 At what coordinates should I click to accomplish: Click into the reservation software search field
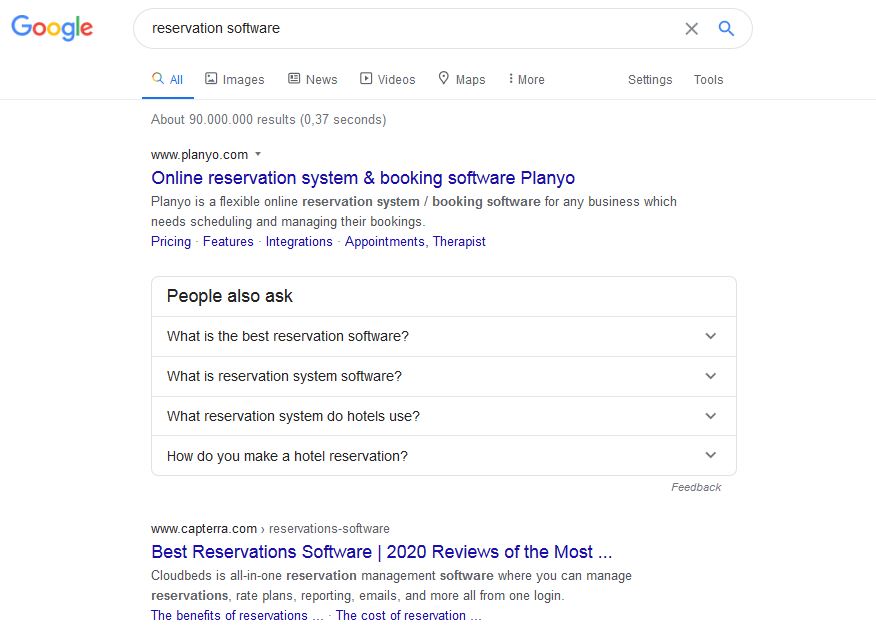[413, 28]
